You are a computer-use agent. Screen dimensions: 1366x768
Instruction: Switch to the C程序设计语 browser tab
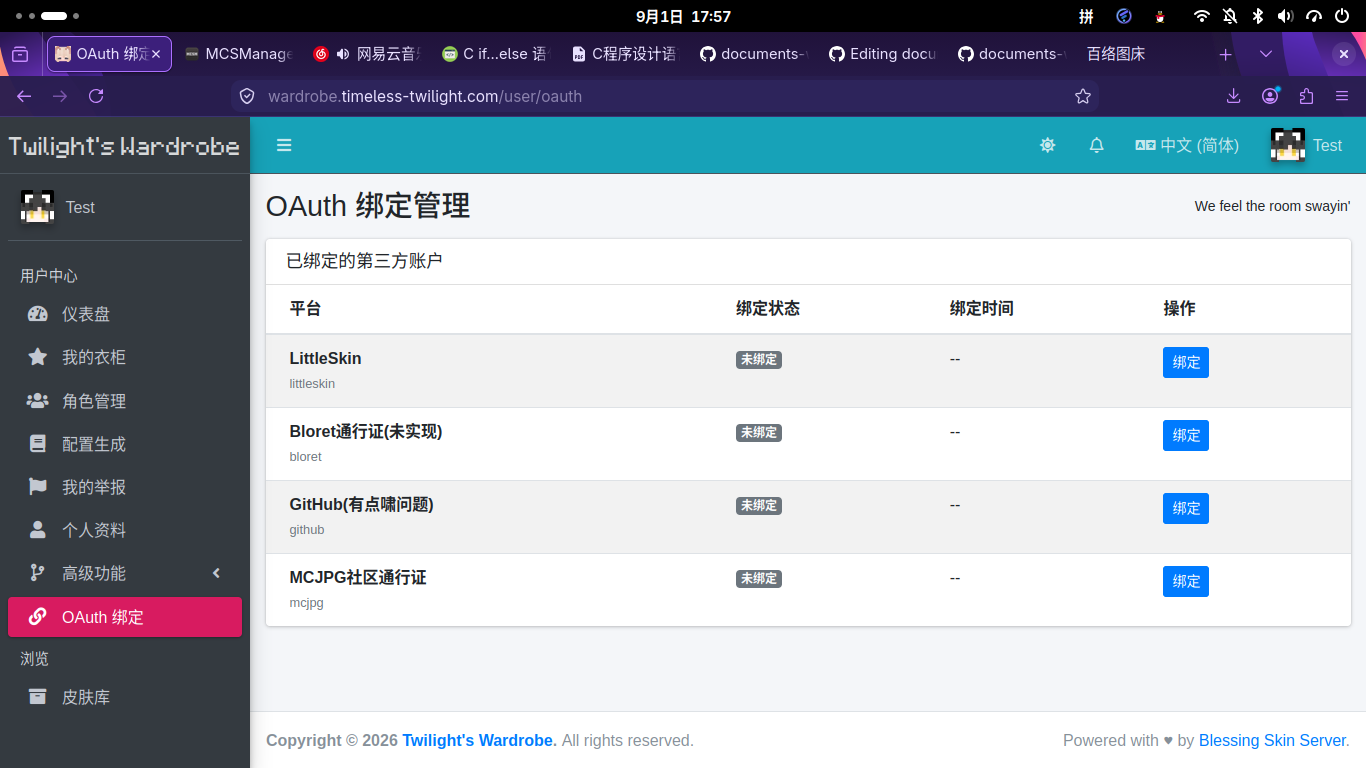coord(623,54)
